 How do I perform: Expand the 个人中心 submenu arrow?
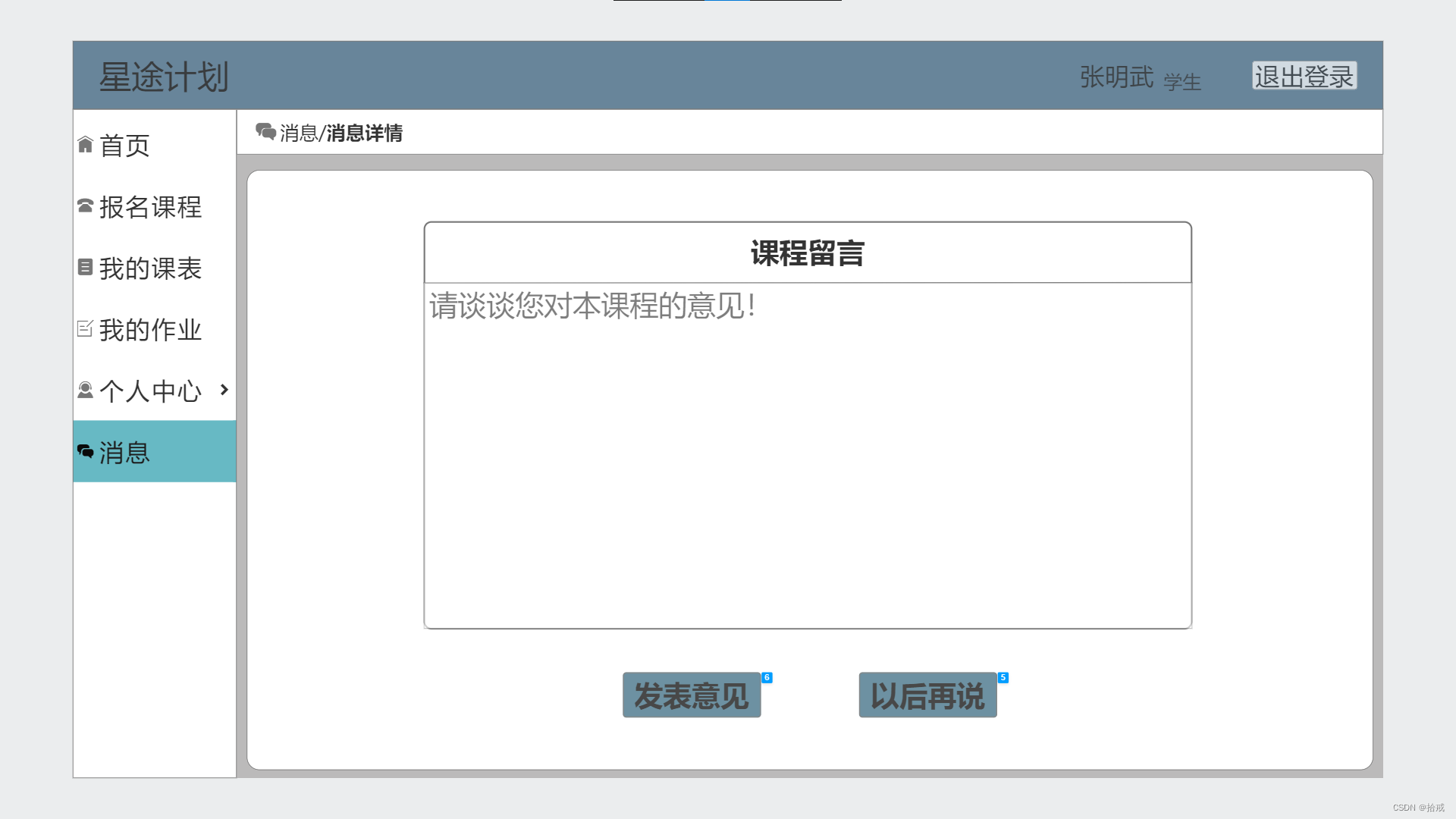(224, 390)
